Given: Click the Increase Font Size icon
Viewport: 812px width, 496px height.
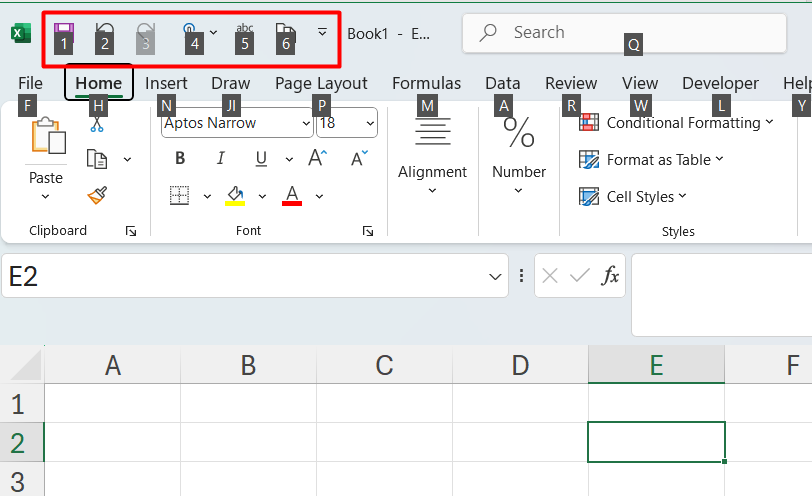Looking at the screenshot, I should [x=317, y=157].
